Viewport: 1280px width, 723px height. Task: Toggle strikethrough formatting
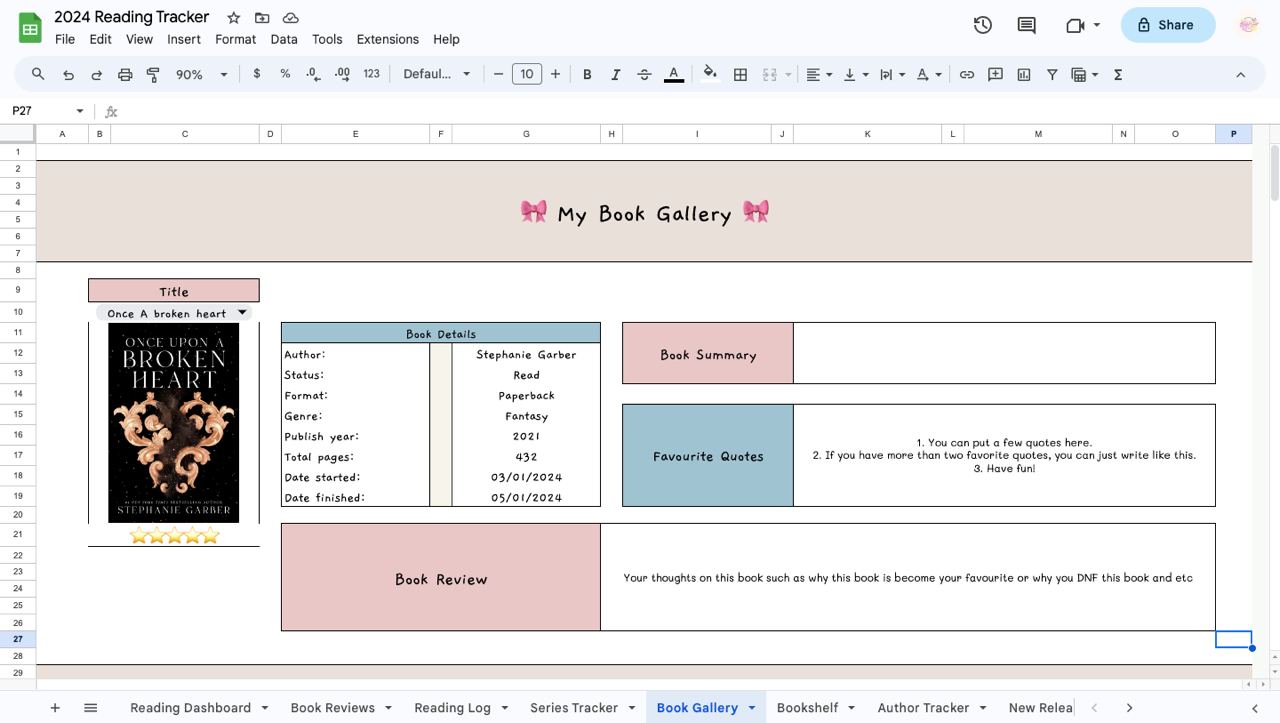pyautogui.click(x=644, y=74)
